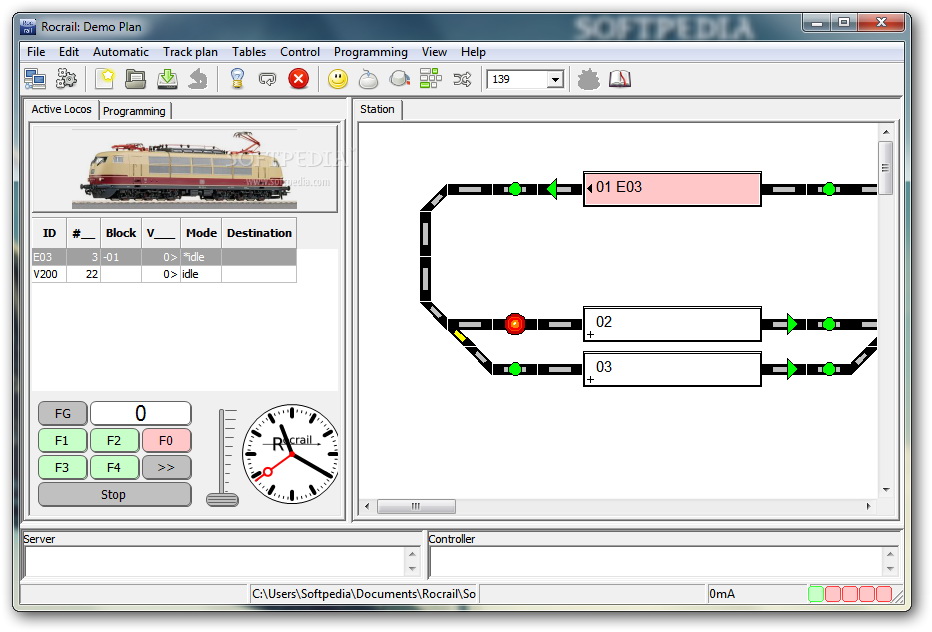Open the Track plan menu
The height and width of the screenshot is (632, 932).
point(190,52)
